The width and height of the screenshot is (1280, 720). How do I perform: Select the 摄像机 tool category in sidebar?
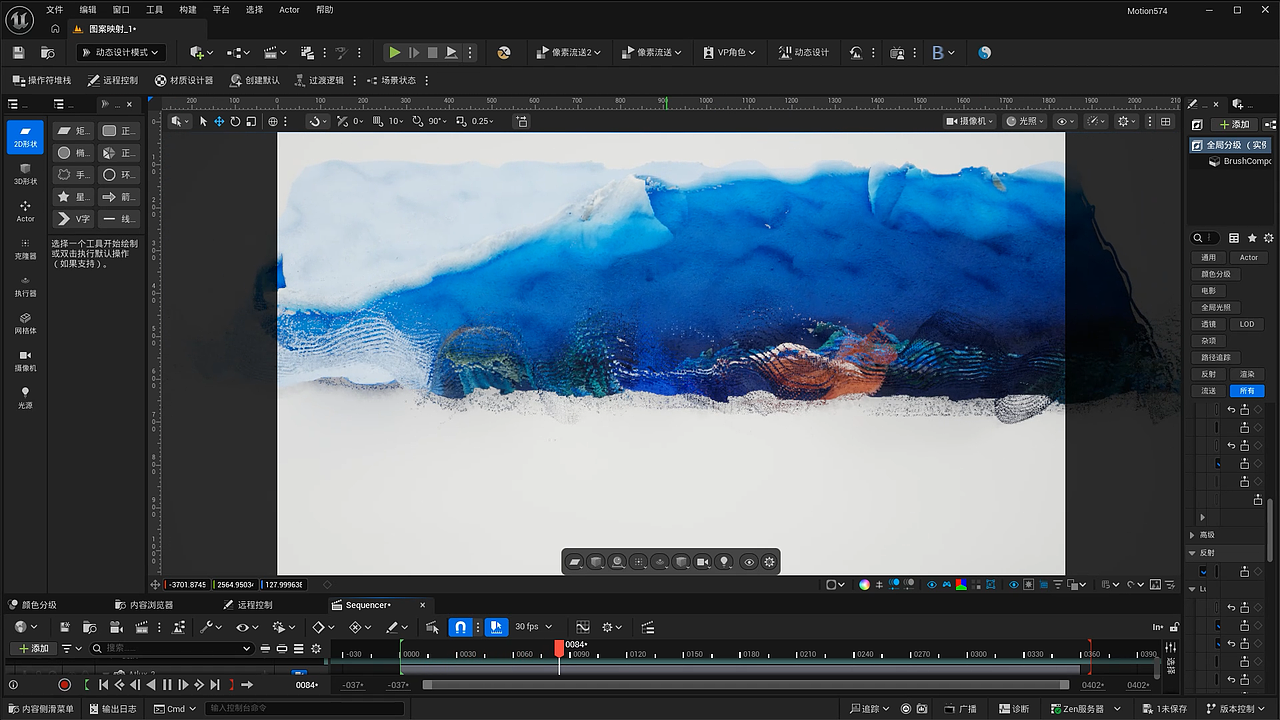click(25, 360)
